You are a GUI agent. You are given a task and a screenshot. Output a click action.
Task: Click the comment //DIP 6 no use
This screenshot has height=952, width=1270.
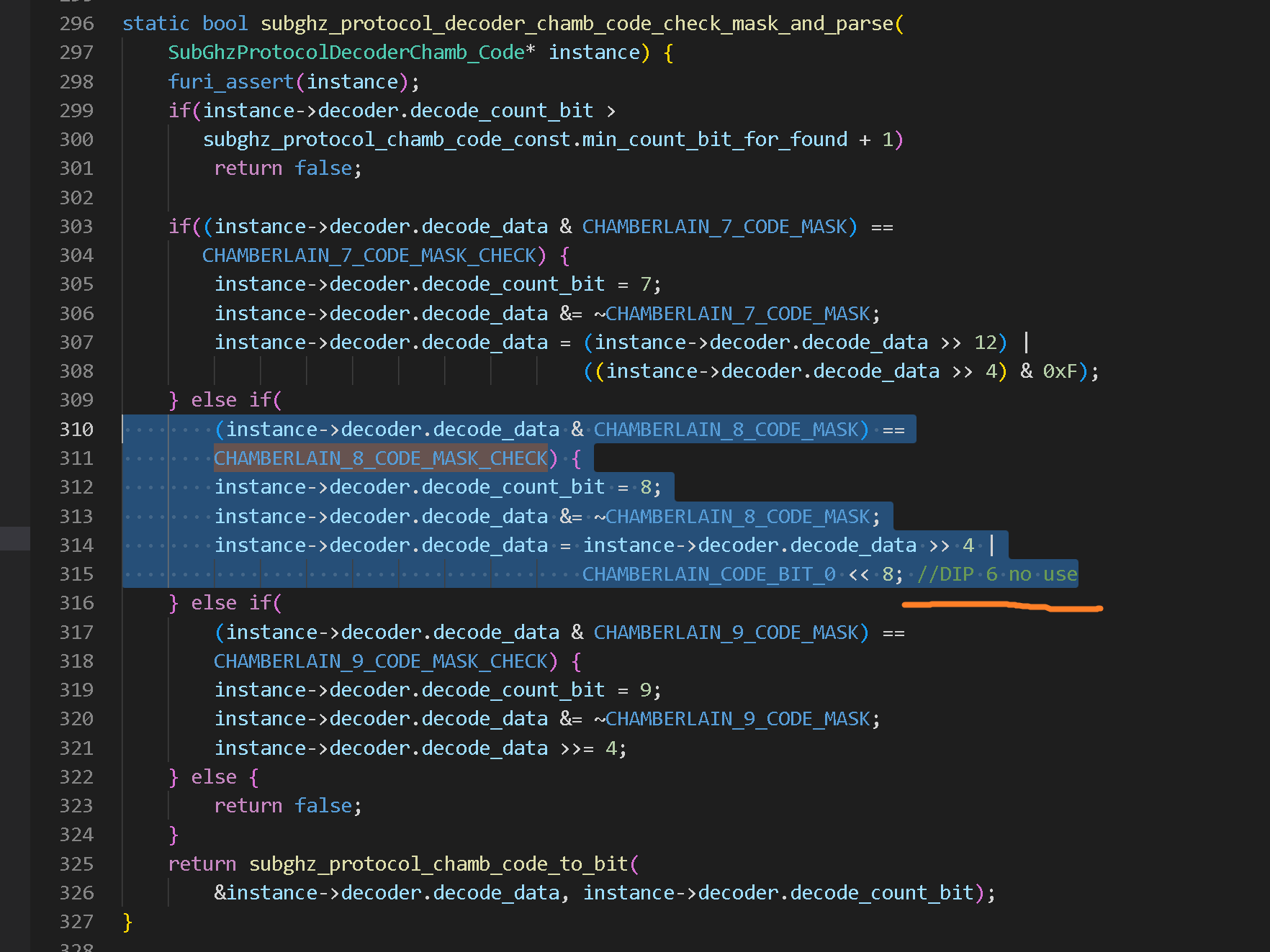click(x=997, y=574)
